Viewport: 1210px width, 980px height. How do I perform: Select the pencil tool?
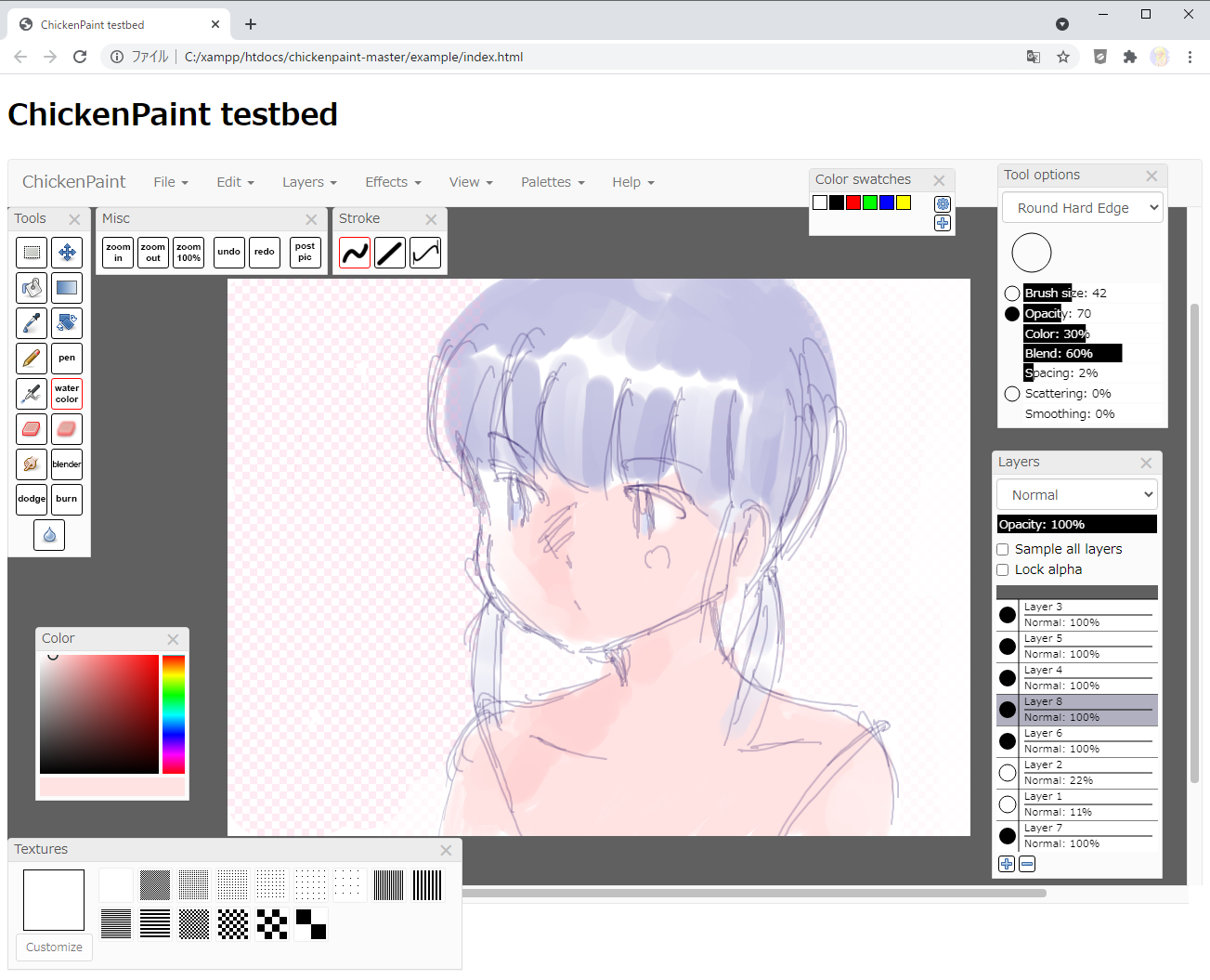[x=32, y=359]
